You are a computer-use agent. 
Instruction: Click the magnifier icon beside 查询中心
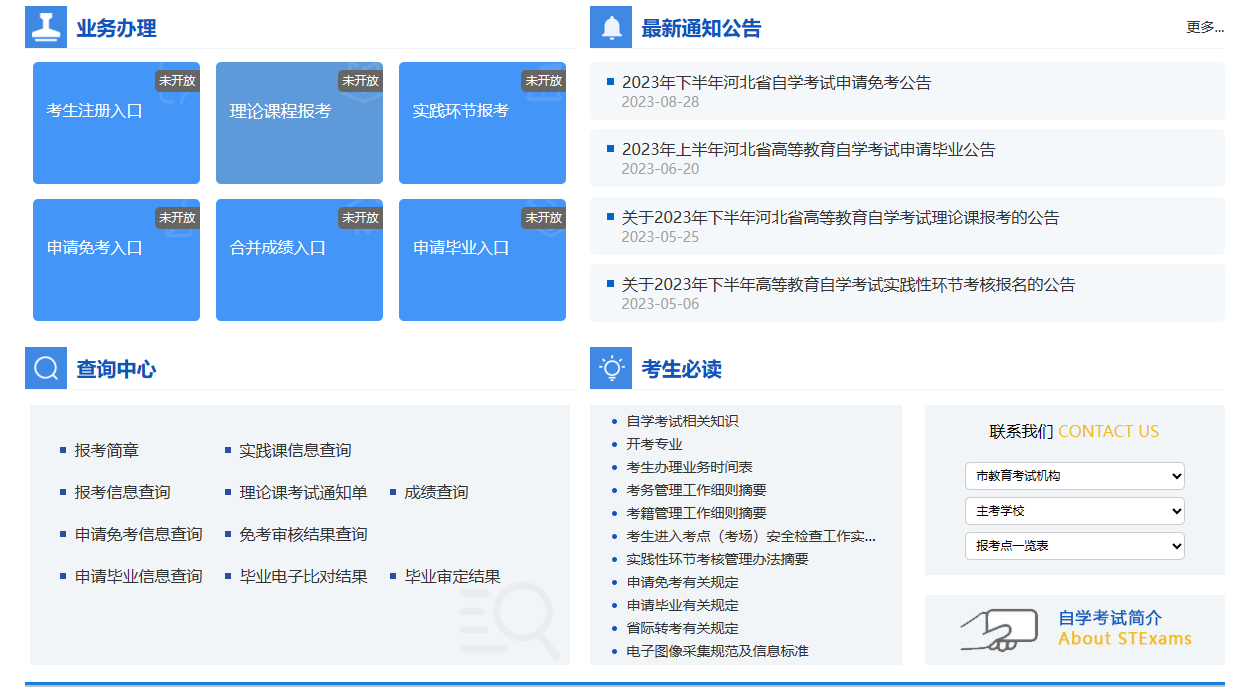tap(46, 368)
